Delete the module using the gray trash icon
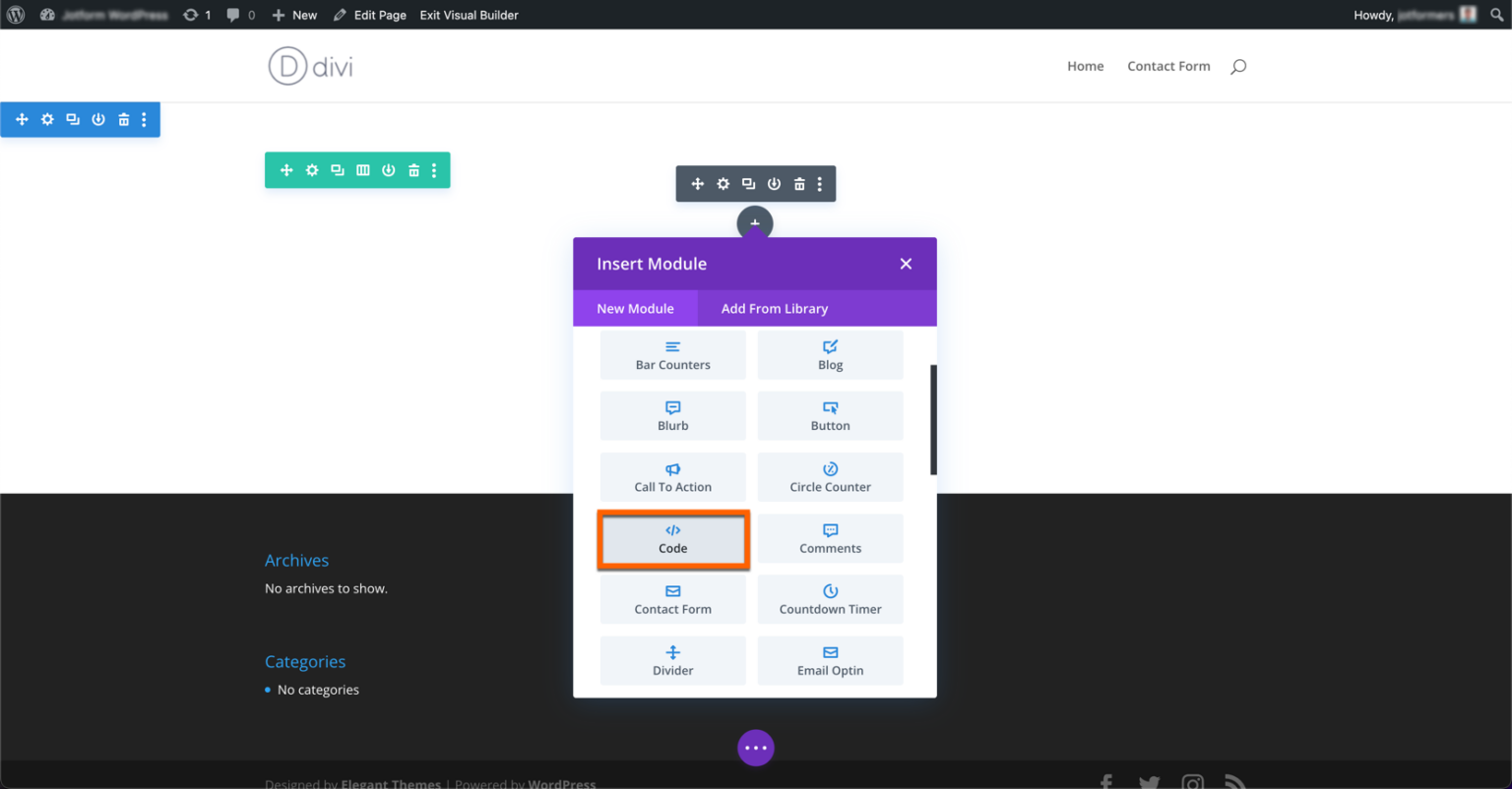Image resolution: width=1512 pixels, height=789 pixels. pyautogui.click(x=799, y=183)
